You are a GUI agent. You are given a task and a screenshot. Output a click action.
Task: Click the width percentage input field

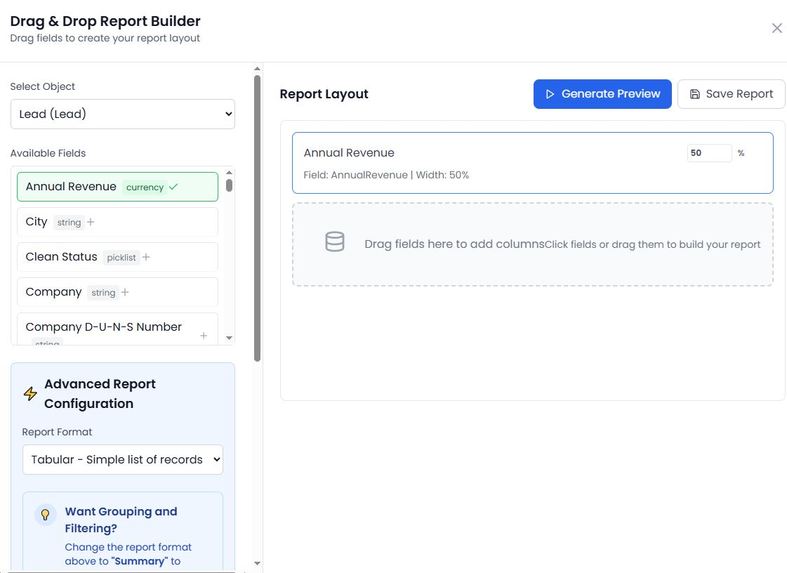click(709, 153)
